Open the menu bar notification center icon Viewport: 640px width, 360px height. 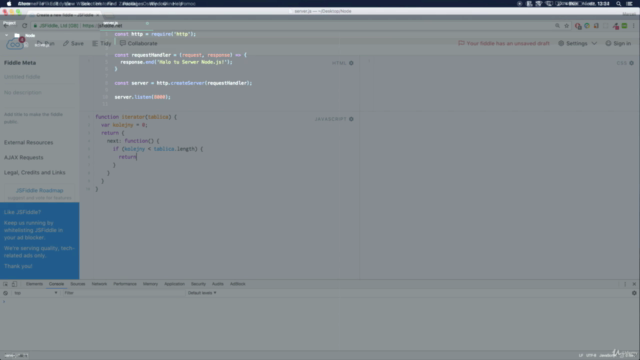click(629, 4)
